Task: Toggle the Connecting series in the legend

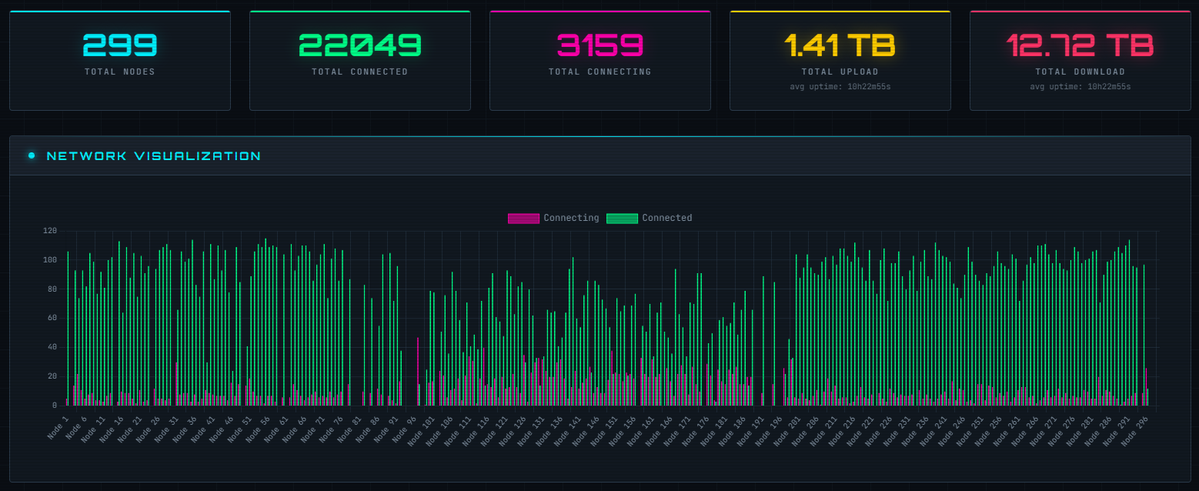Action: coord(554,218)
